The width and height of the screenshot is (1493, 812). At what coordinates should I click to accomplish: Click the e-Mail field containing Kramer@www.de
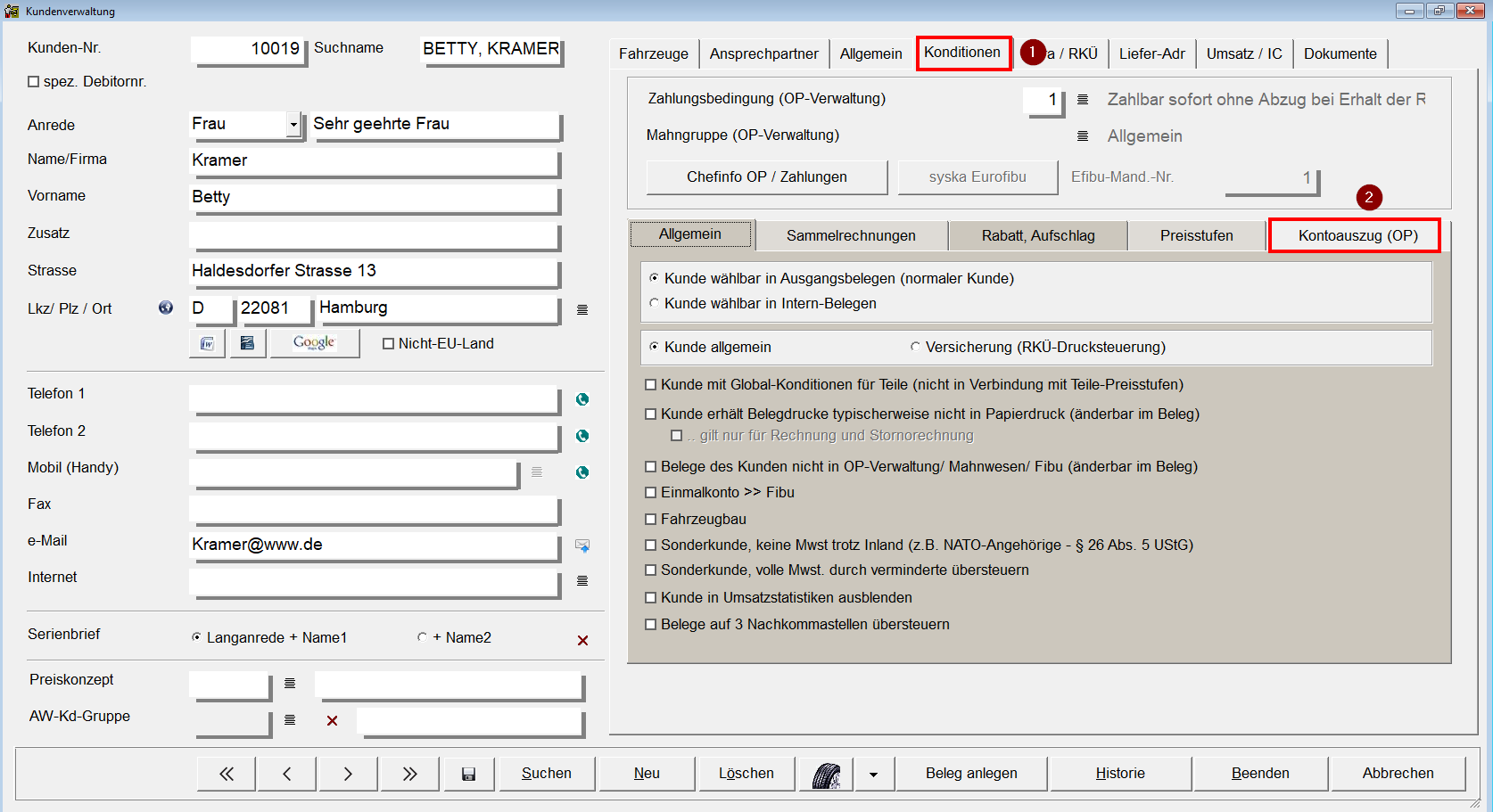point(375,545)
